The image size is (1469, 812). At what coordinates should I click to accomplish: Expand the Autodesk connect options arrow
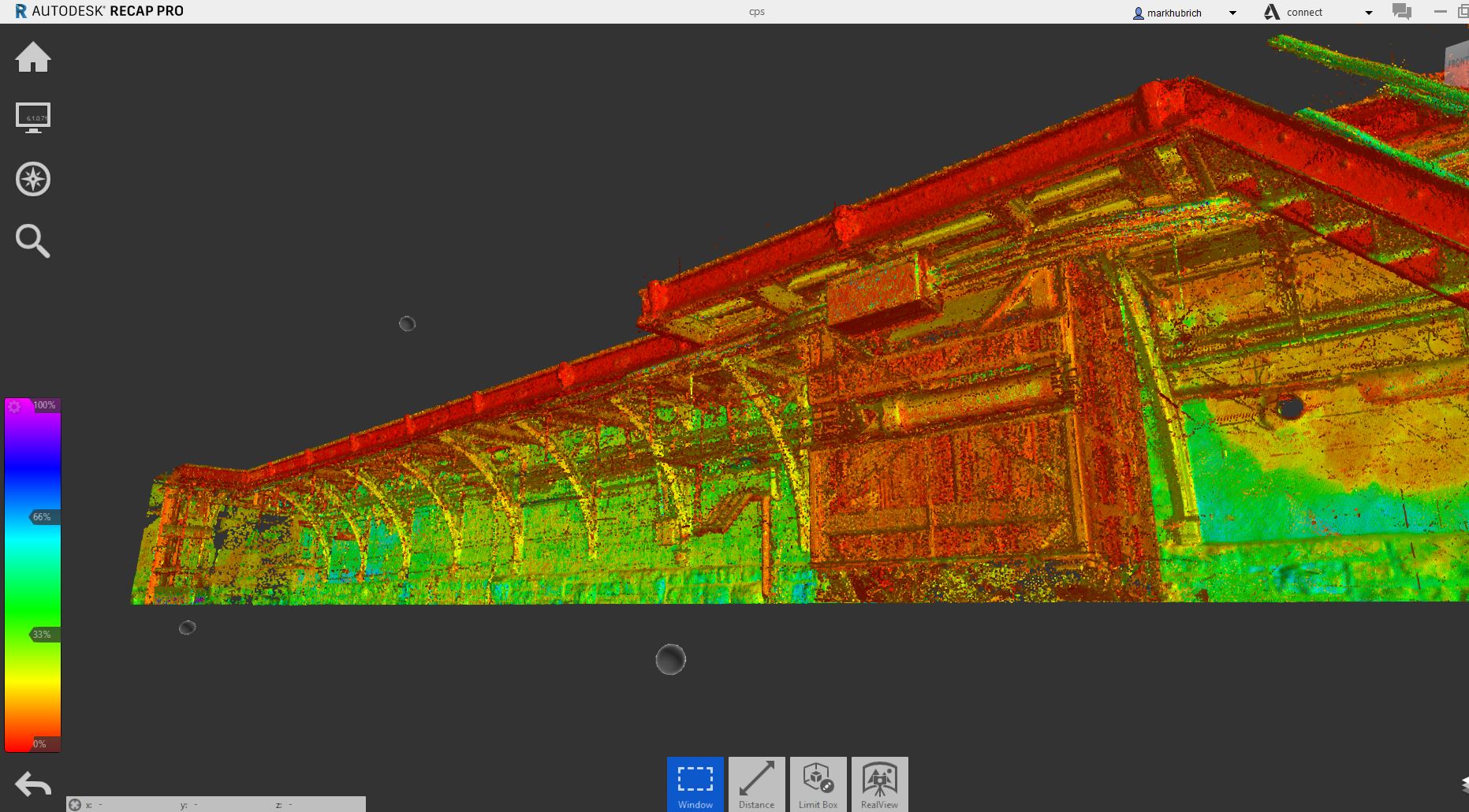1369,13
